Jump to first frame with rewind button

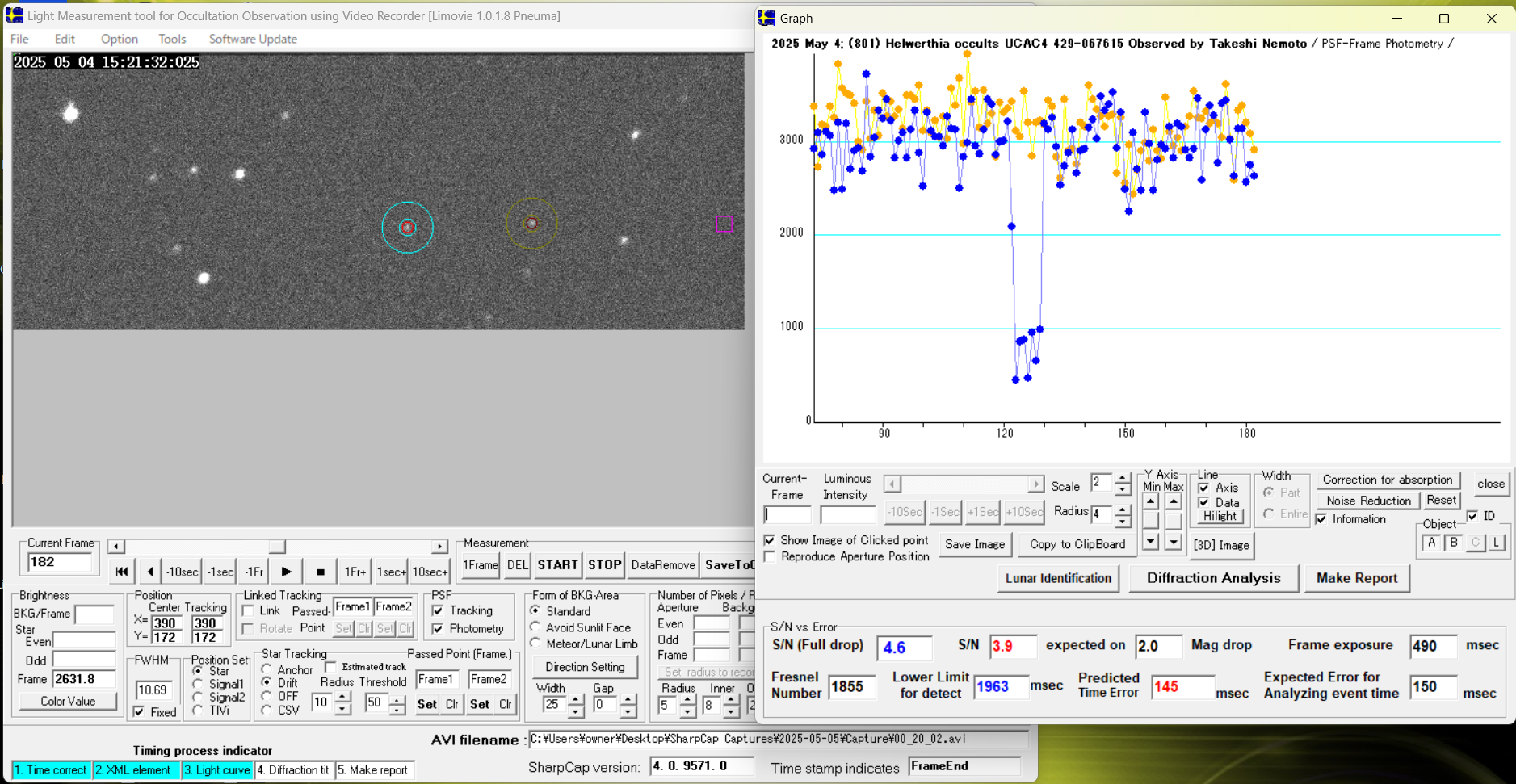coord(121,572)
